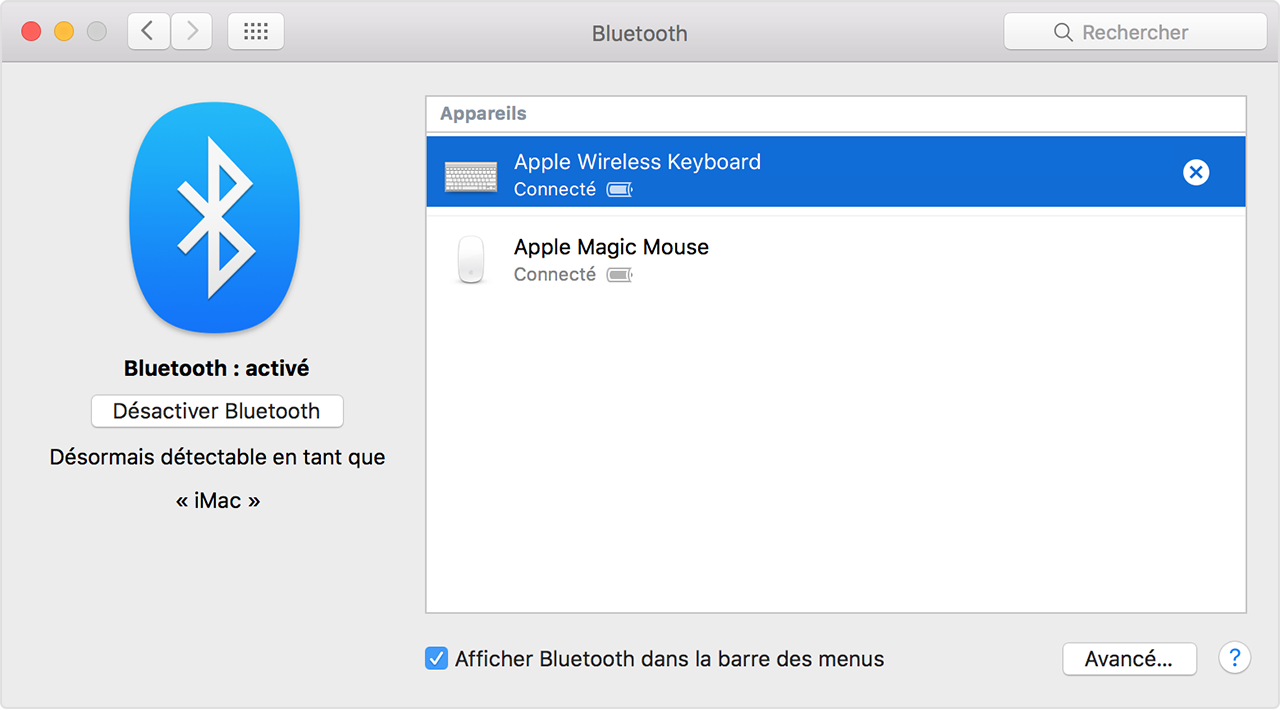Click the Bluetooth : activé status label
The height and width of the screenshot is (710, 1280).
216,368
